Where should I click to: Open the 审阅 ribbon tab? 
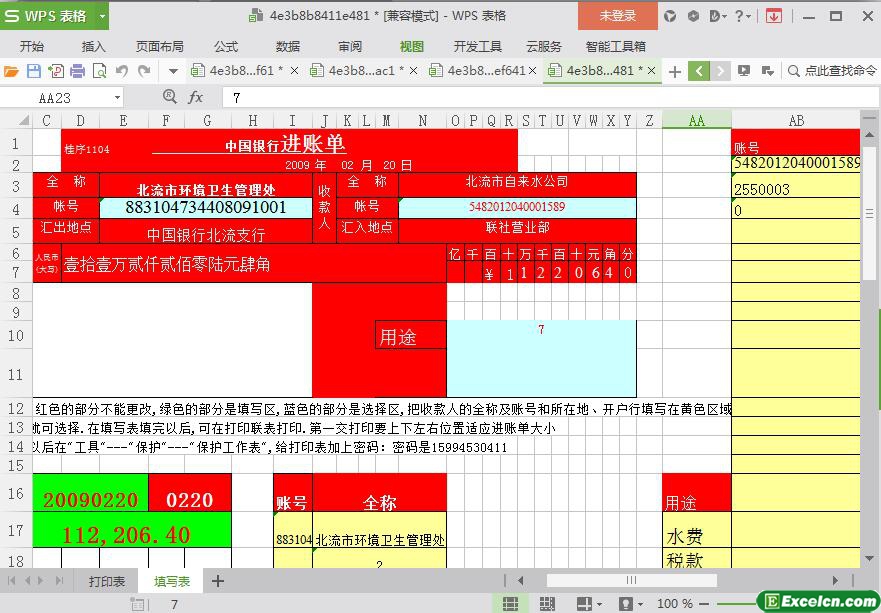pos(349,47)
